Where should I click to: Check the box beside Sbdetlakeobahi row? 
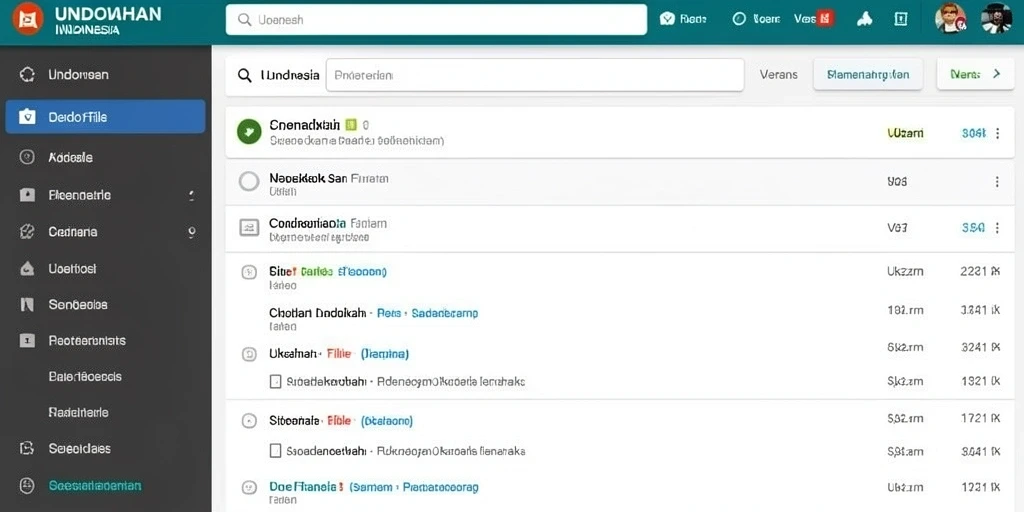click(x=276, y=381)
